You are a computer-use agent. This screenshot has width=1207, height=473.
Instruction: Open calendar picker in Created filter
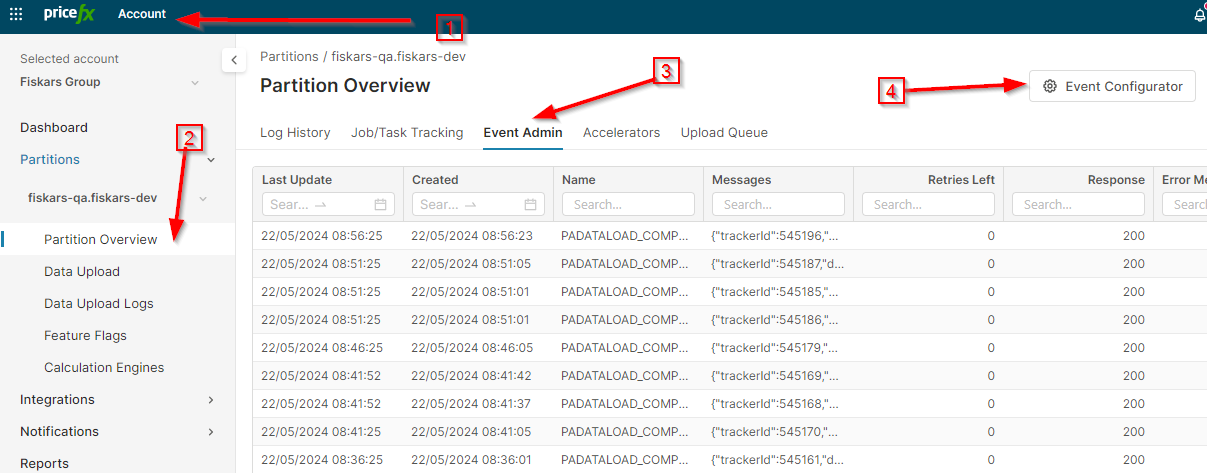pyautogui.click(x=530, y=204)
